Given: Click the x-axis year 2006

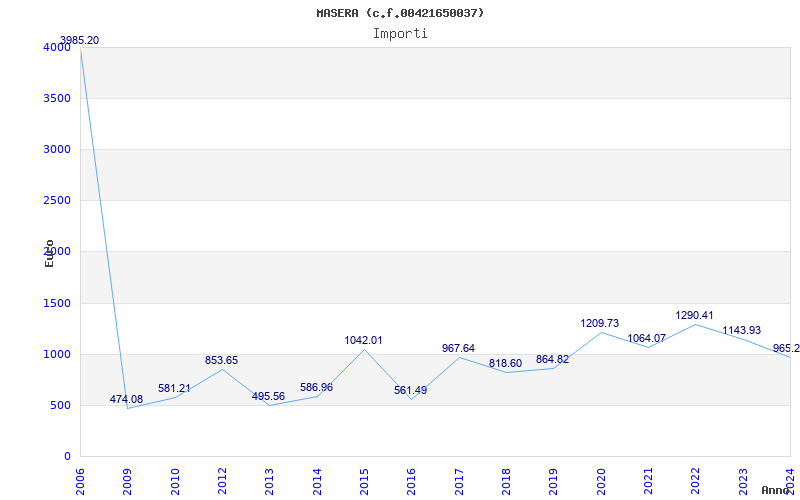Looking at the screenshot, I should coord(80,481).
